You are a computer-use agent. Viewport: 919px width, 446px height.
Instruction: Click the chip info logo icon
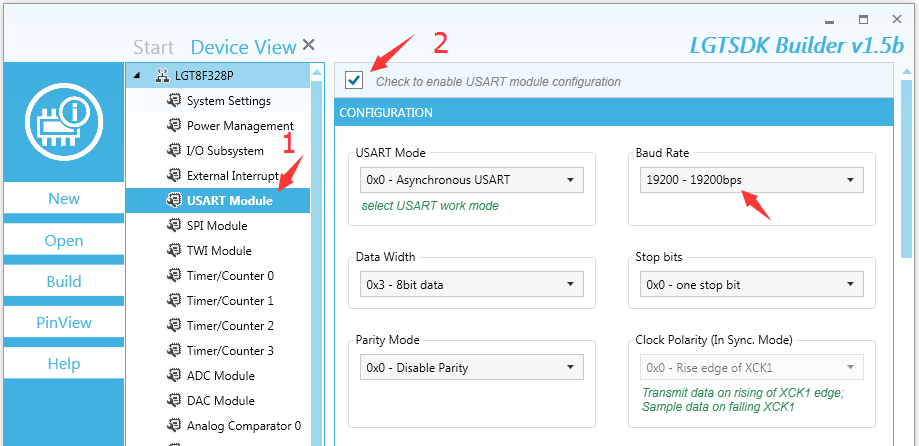tap(64, 122)
